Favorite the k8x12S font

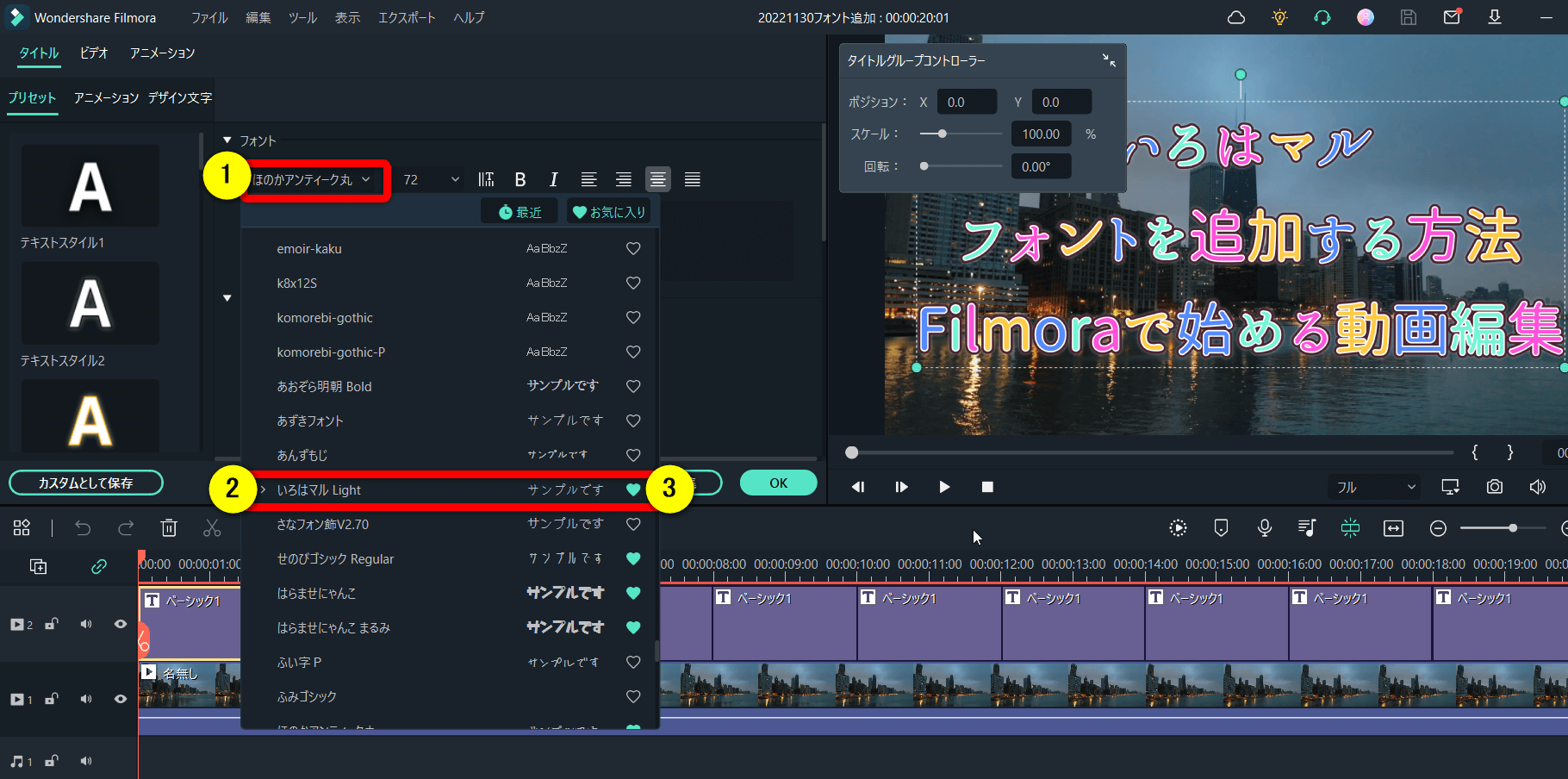(633, 283)
